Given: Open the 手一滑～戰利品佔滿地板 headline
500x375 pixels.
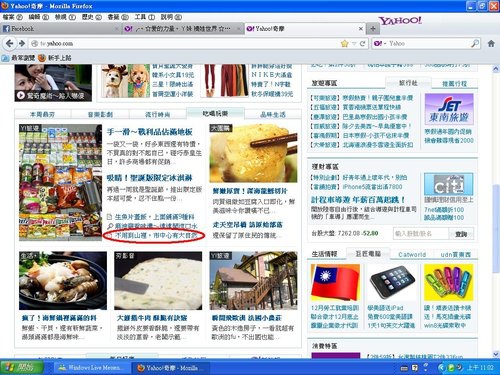Looking at the screenshot, I should 150,132.
